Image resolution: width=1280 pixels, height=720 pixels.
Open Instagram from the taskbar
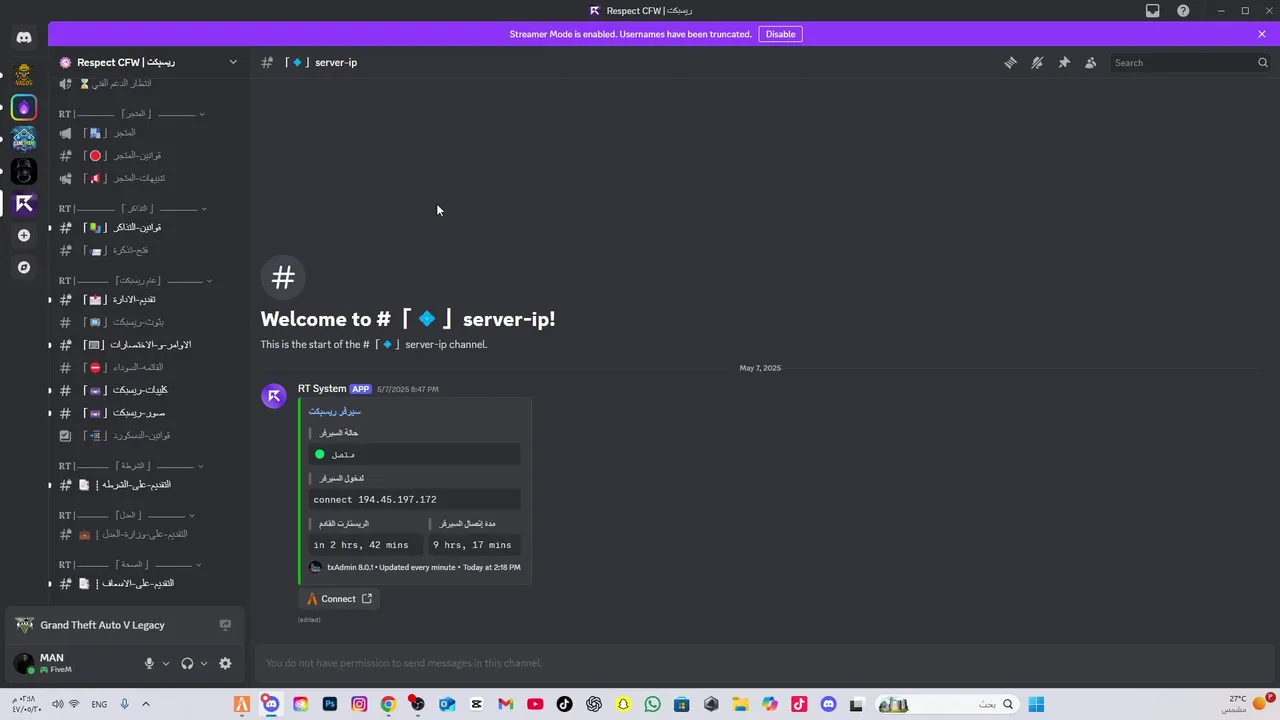click(x=359, y=704)
